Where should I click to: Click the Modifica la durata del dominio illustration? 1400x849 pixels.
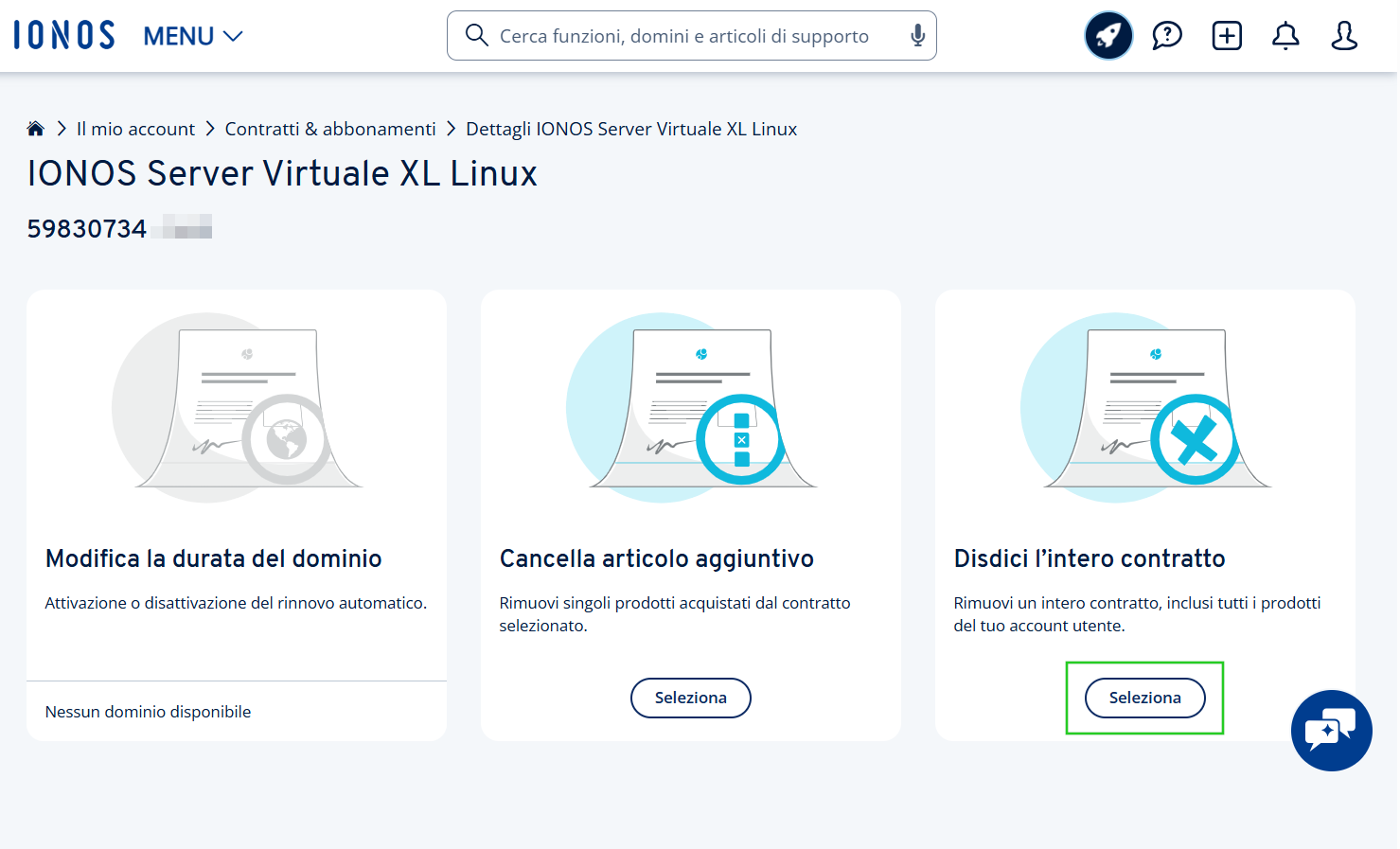(237, 407)
